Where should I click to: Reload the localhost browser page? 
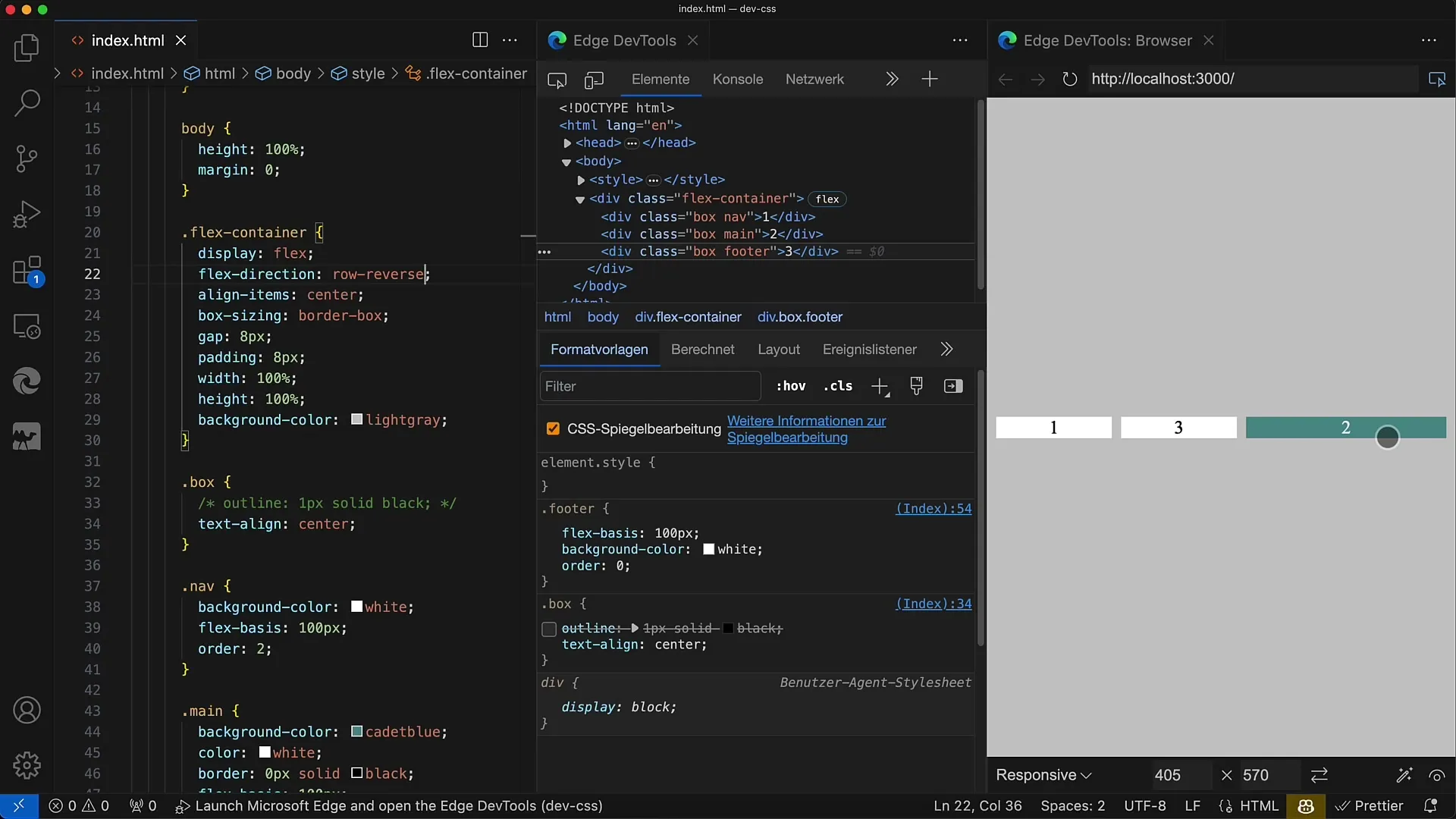(x=1069, y=79)
